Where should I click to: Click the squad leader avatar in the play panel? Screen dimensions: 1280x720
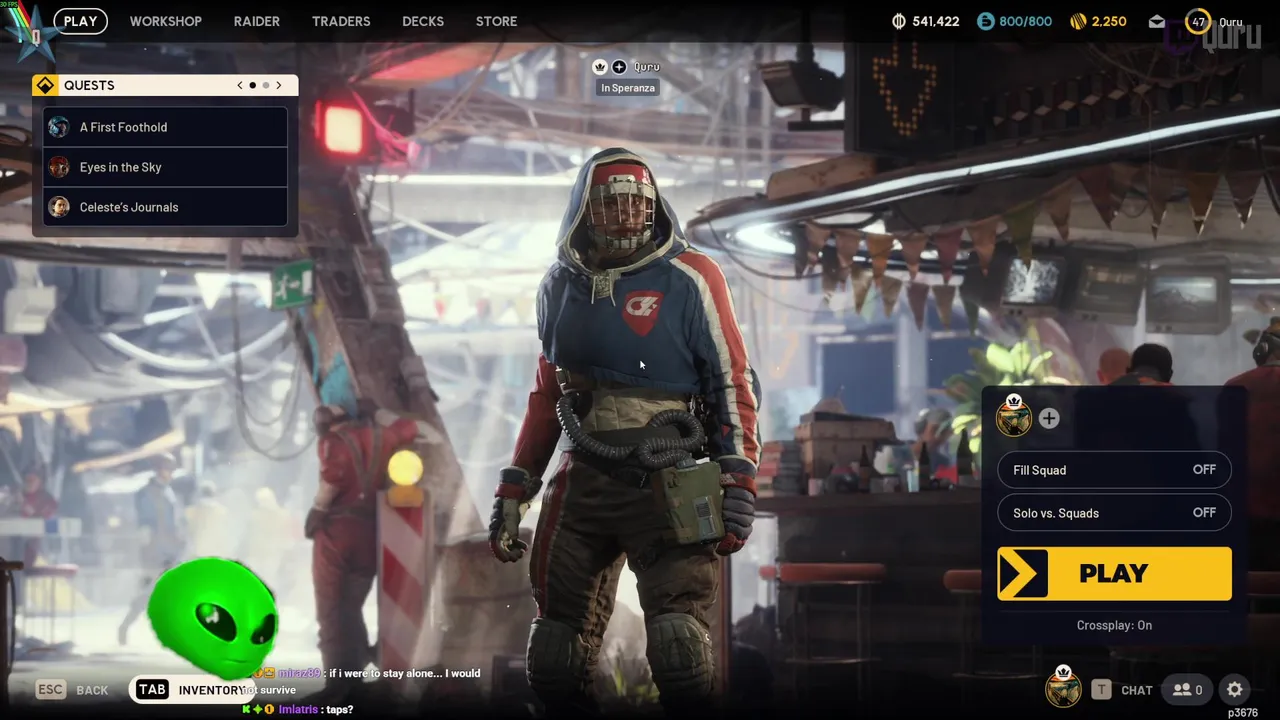(1014, 416)
